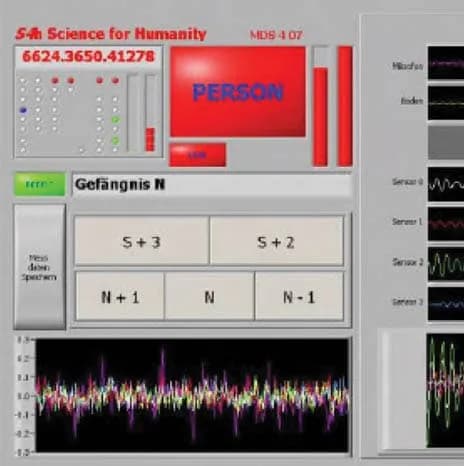The height and width of the screenshot is (466, 464).
Task: Click the blue LED in the indicator grid
Action: click(23, 110)
